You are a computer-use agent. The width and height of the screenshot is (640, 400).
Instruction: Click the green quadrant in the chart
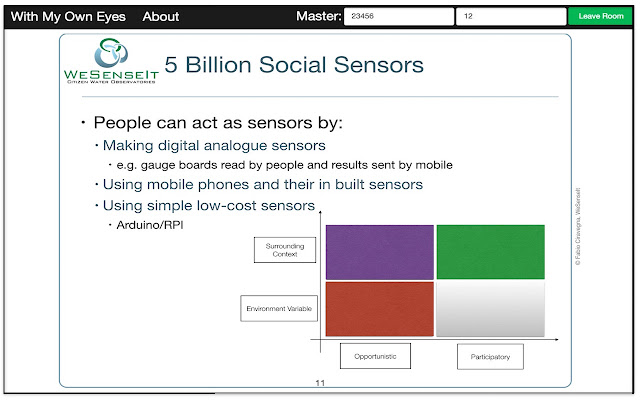tap(491, 252)
